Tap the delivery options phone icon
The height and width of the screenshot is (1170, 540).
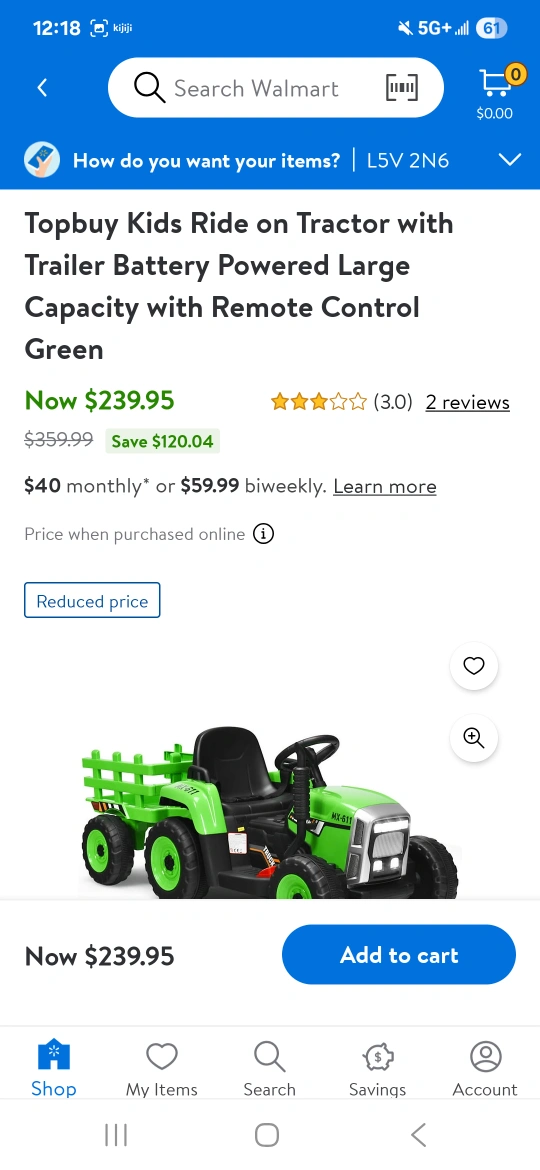pos(42,160)
